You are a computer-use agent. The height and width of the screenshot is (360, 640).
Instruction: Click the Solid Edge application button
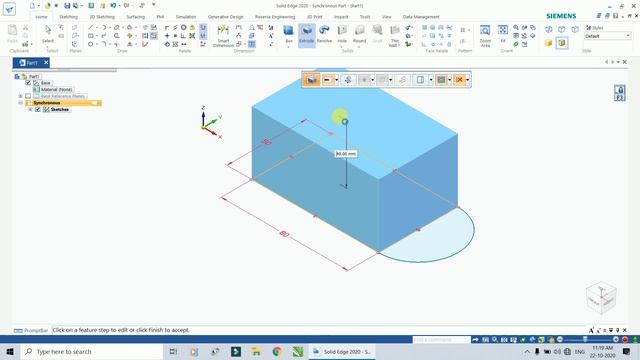[9, 9]
